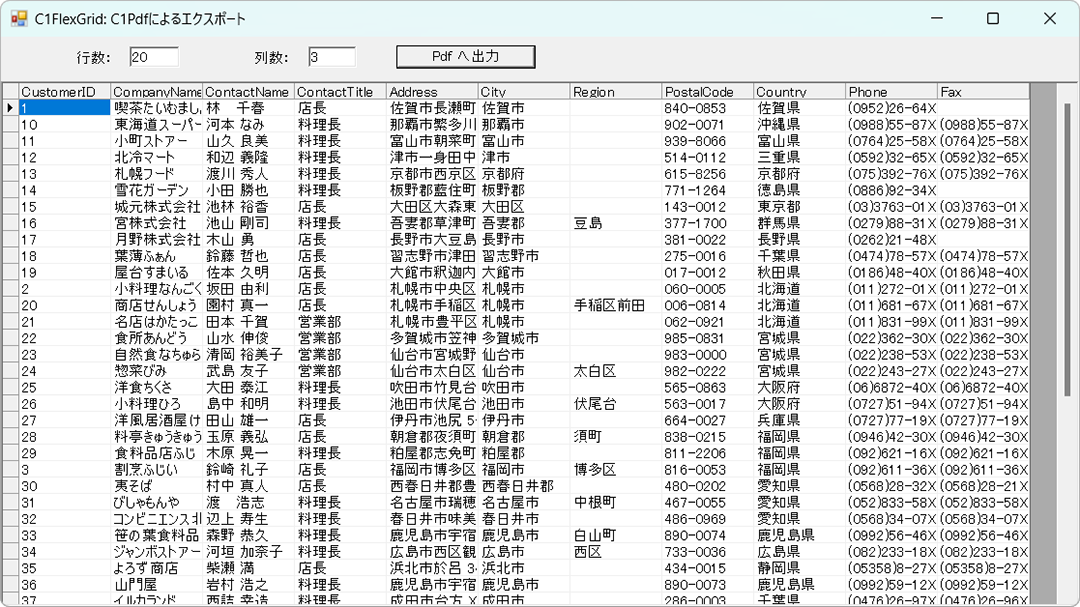This screenshot has height=607, width=1080.
Task: Click postal code 771-1264
Action: 707,190
